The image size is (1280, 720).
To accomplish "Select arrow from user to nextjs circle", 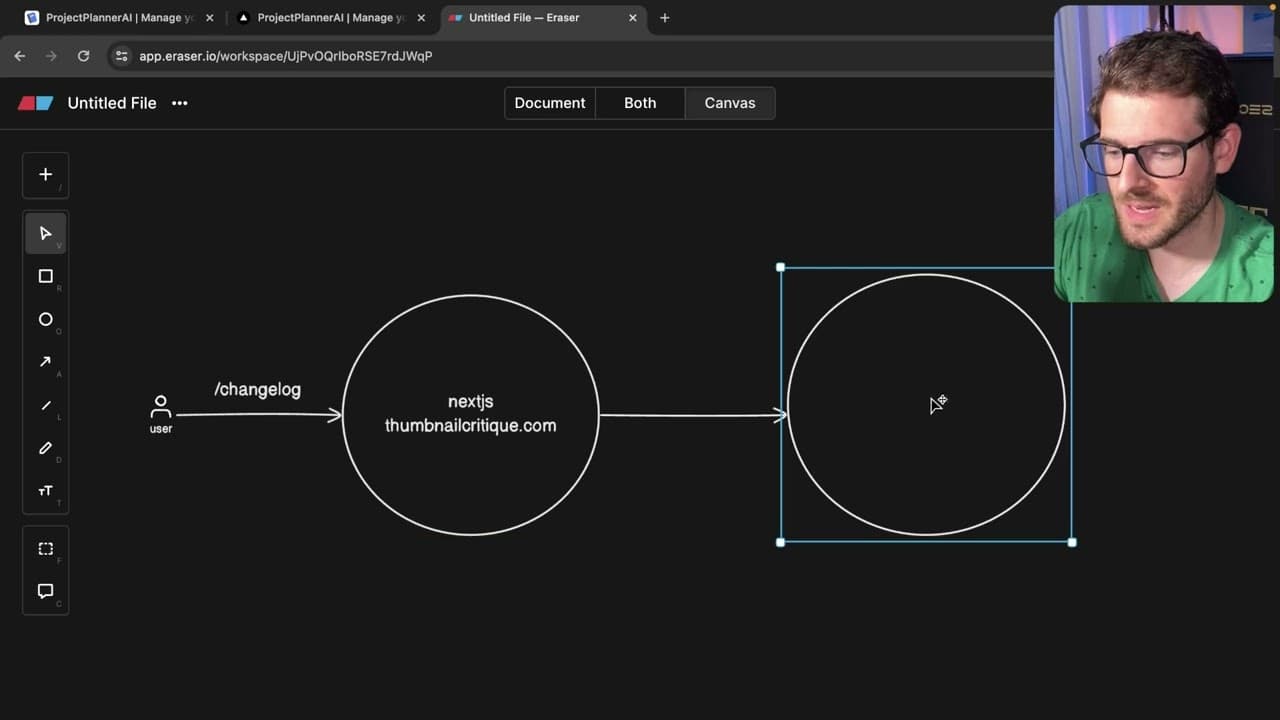I will pos(258,414).
